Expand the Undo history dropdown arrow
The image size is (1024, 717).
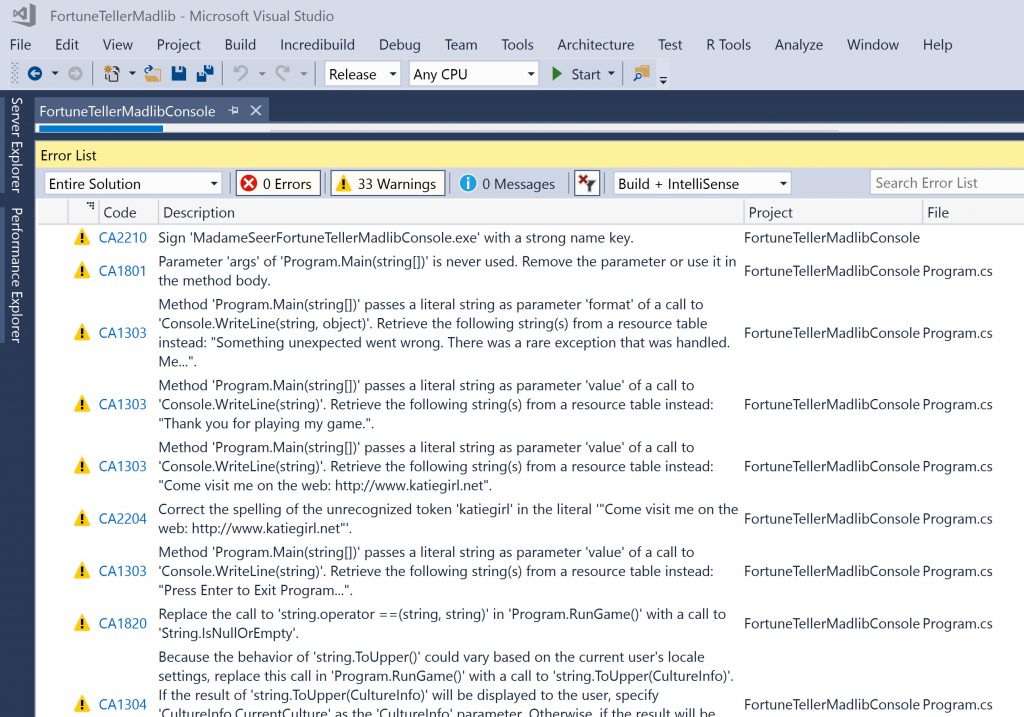tap(261, 74)
